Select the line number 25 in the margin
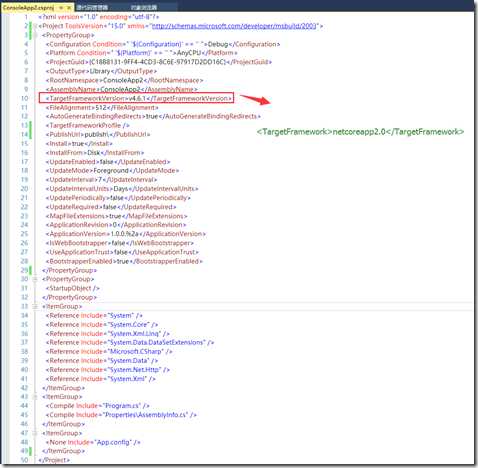Screen dimensions: 478x468 tap(24, 234)
